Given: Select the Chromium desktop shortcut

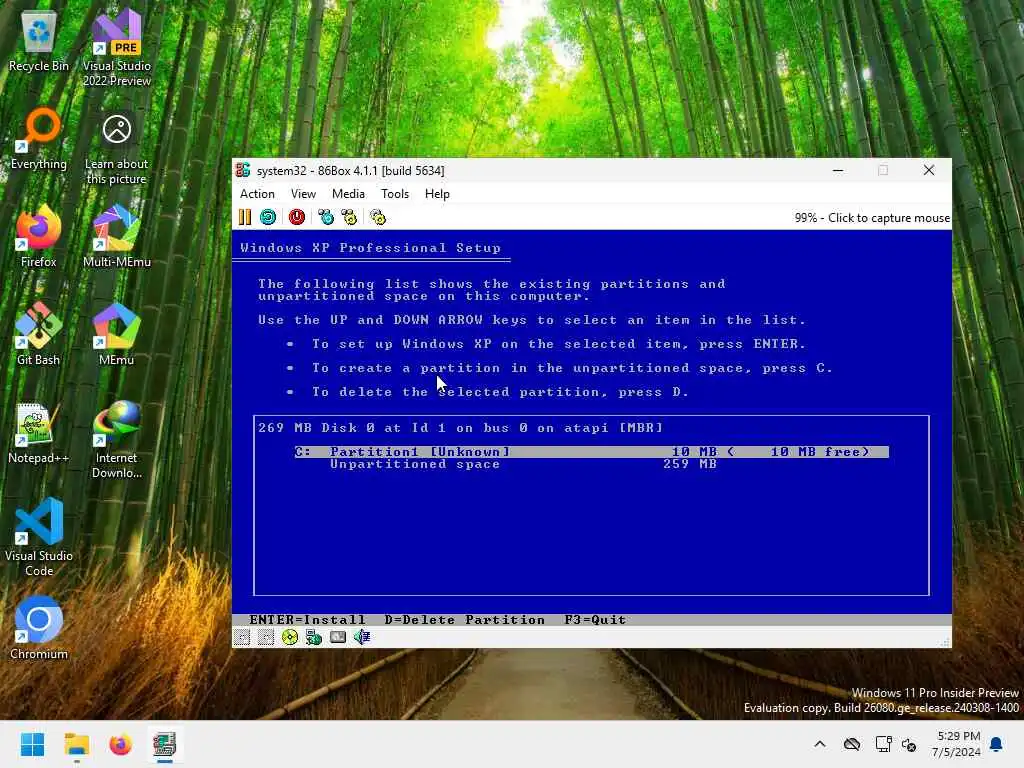Looking at the screenshot, I should (39, 630).
